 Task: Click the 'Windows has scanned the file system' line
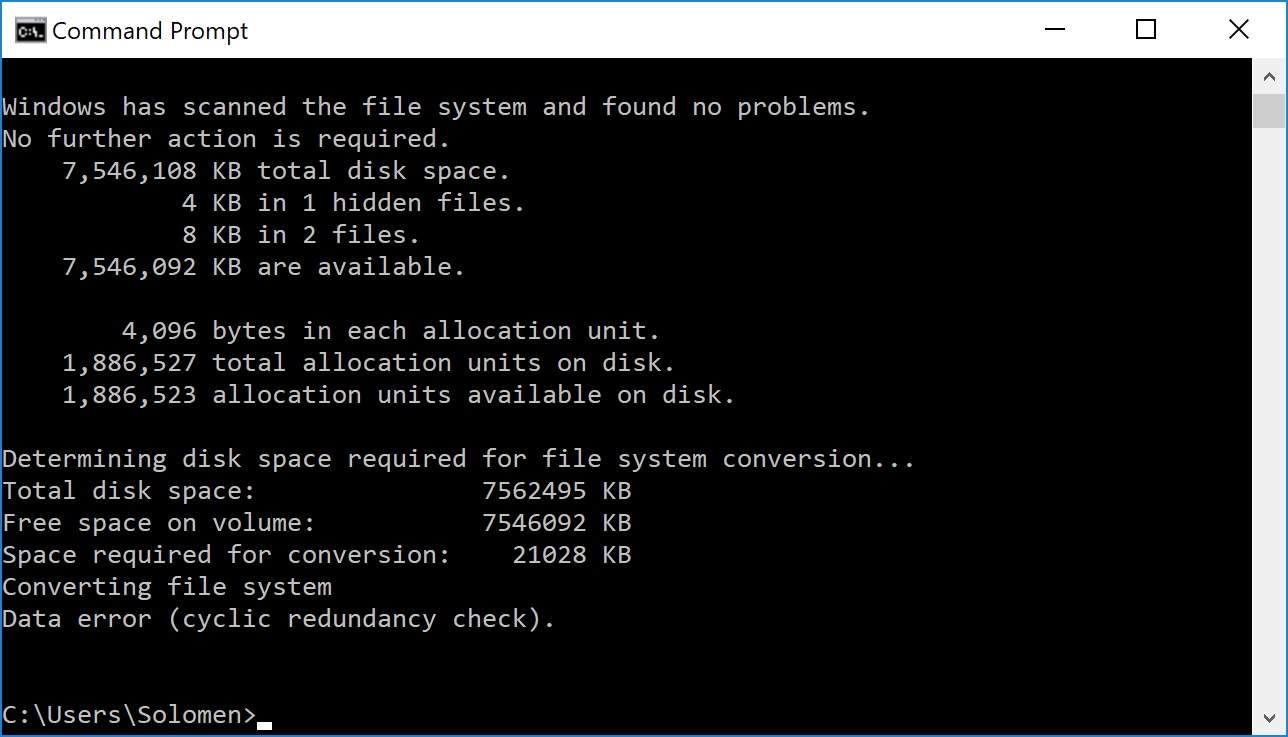(437, 107)
